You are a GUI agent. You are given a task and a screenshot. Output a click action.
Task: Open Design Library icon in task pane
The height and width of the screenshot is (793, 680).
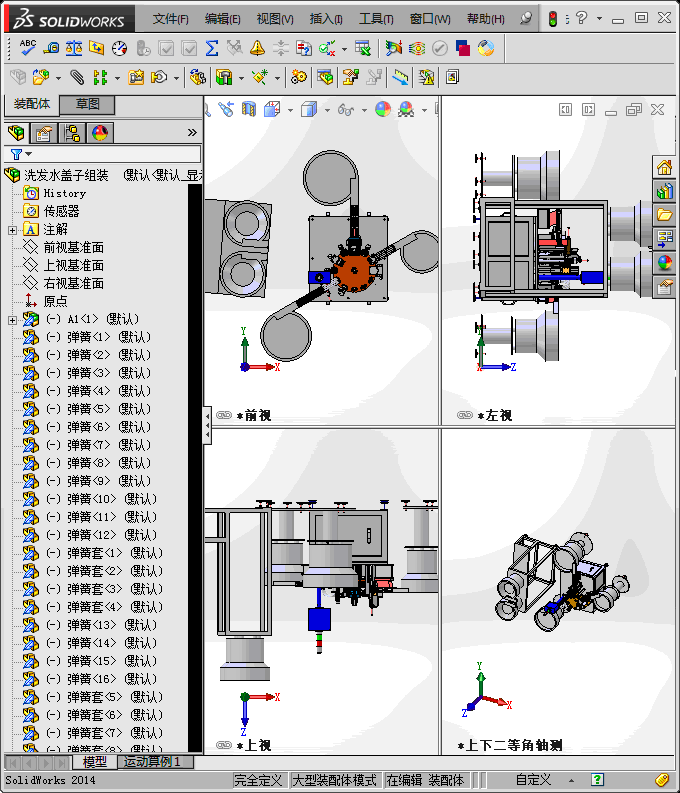664,191
